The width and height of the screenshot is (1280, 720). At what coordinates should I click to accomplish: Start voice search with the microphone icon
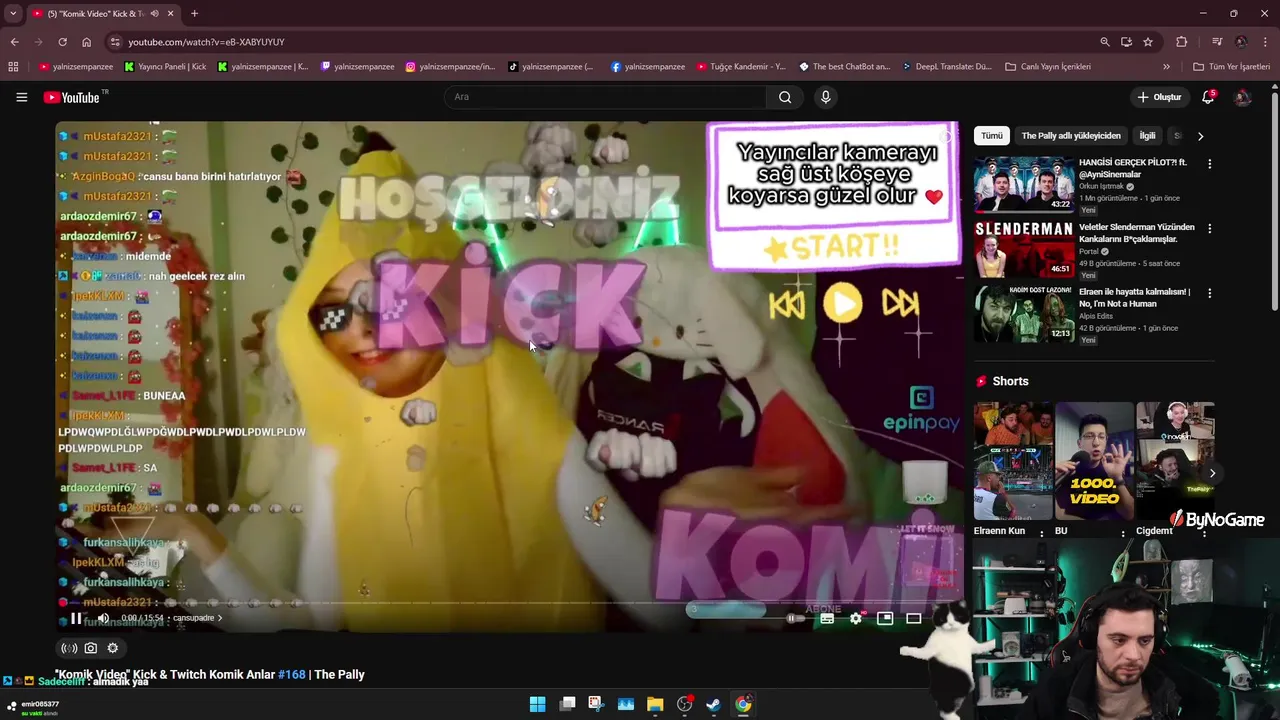pyautogui.click(x=825, y=97)
